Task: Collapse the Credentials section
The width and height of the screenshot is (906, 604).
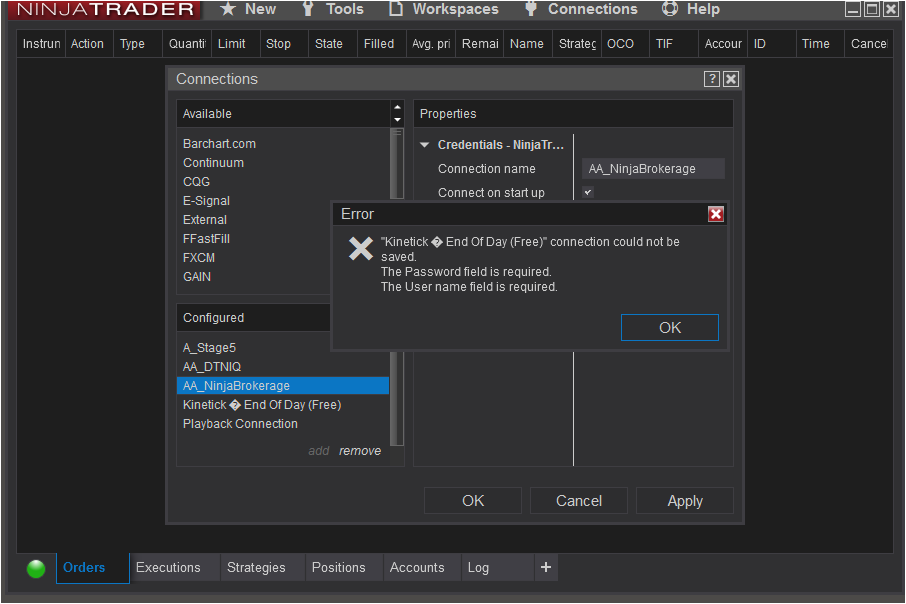Action: click(x=425, y=145)
